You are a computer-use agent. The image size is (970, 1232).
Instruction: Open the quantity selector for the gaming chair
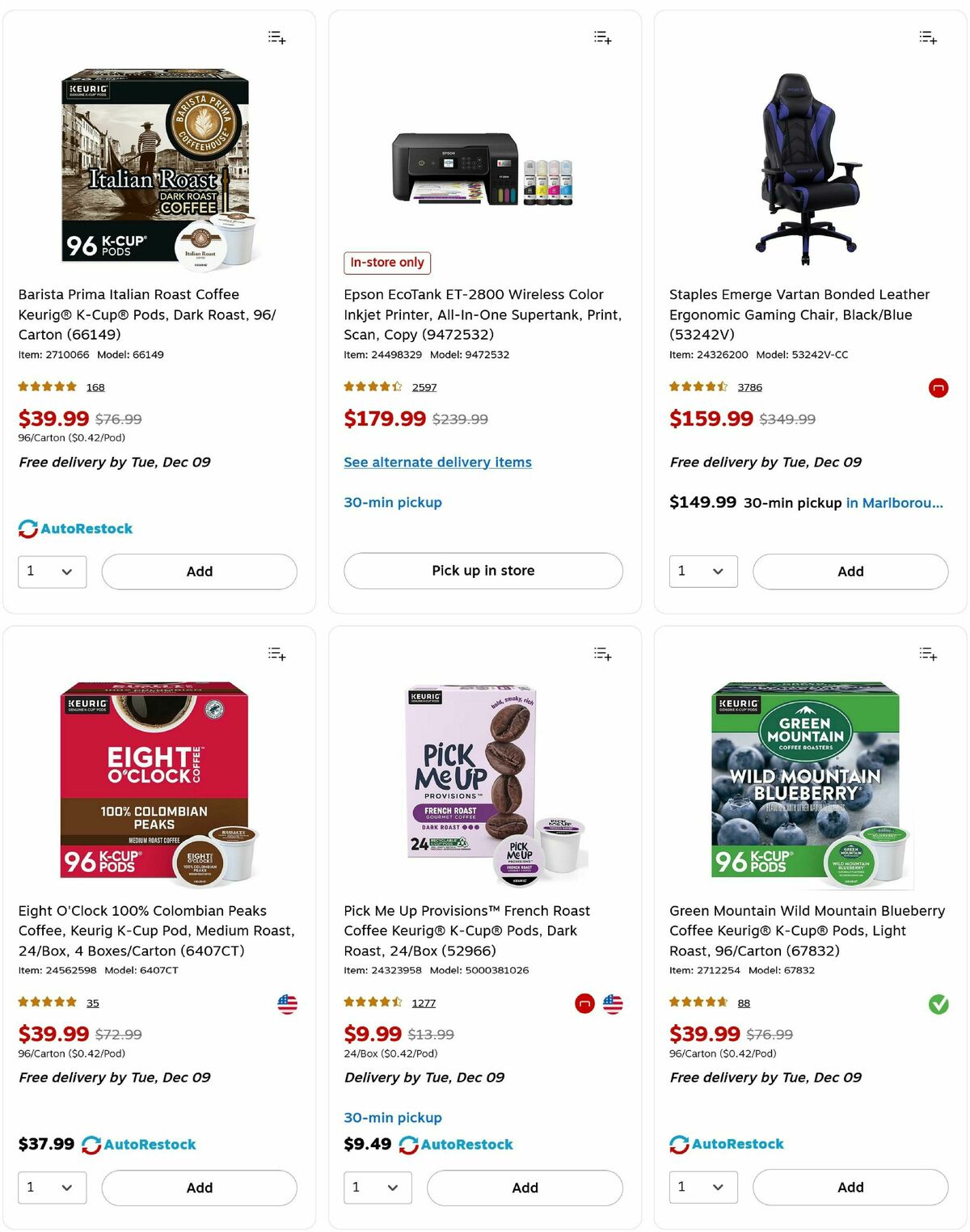(702, 572)
